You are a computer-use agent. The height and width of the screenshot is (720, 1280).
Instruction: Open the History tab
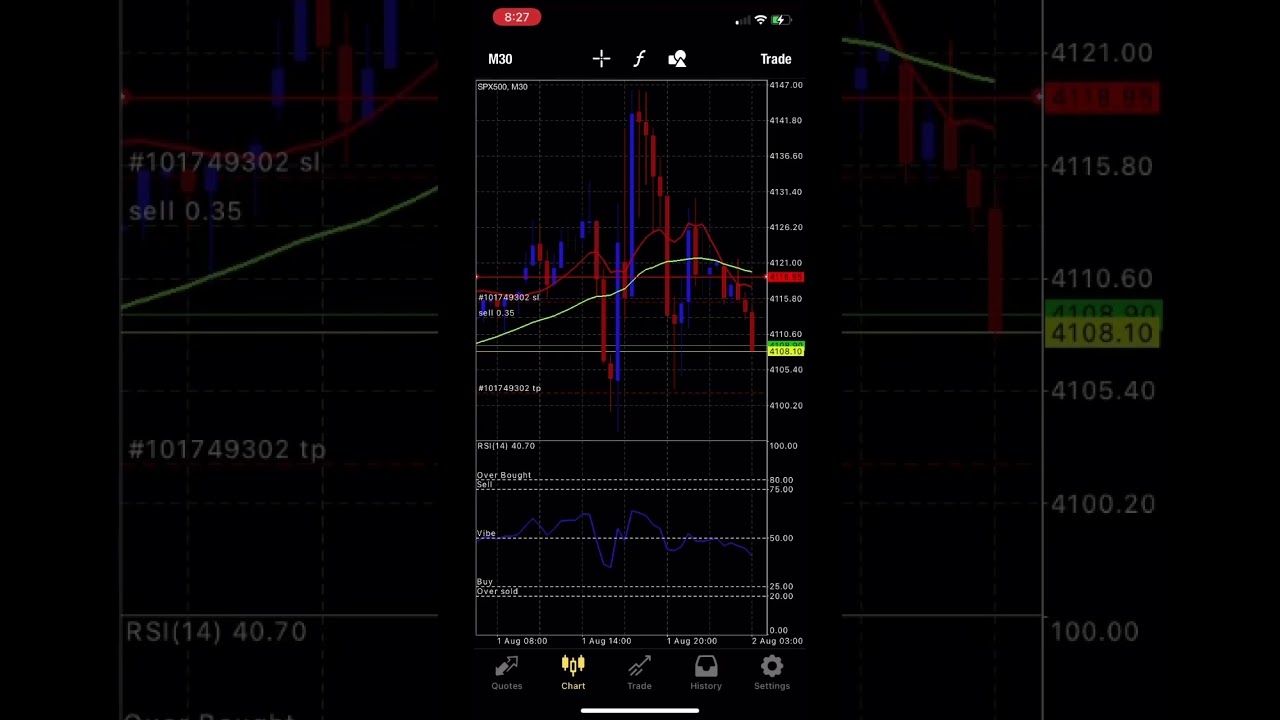[x=706, y=673]
